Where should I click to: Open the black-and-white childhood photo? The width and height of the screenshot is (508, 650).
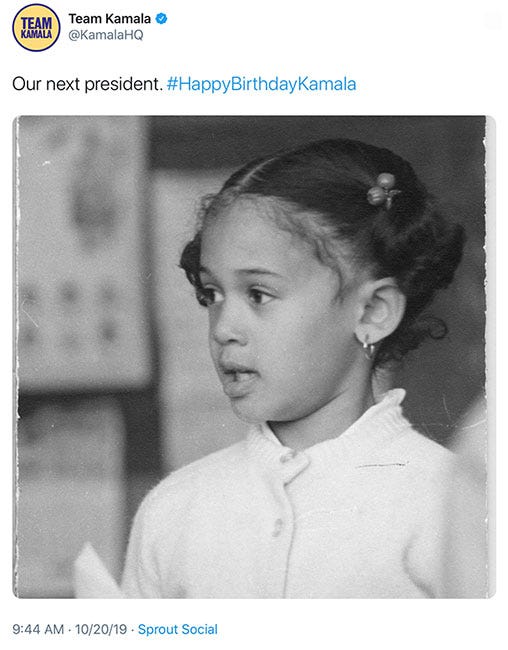tap(254, 357)
